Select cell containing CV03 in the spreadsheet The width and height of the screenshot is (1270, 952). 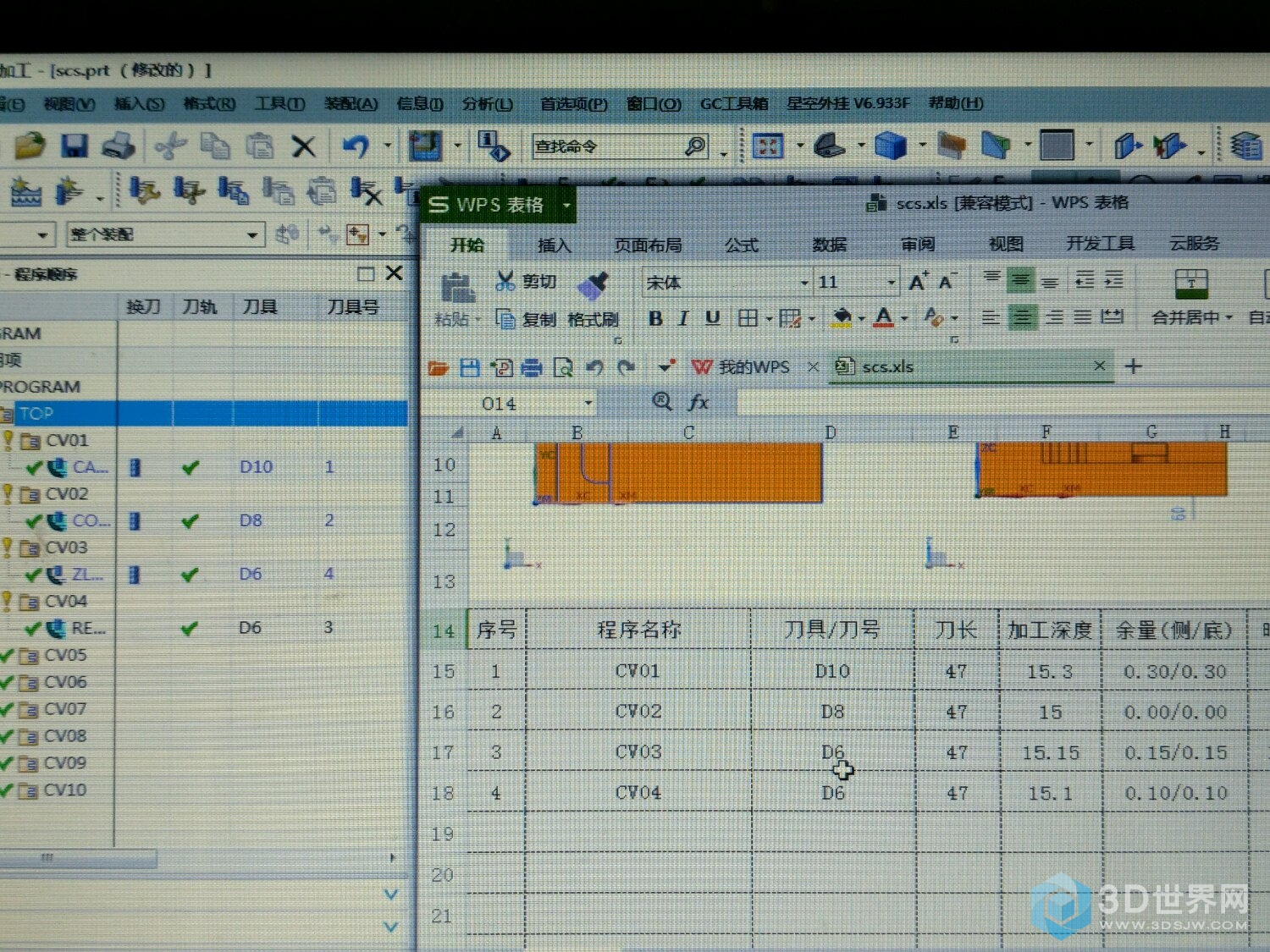coord(638,751)
